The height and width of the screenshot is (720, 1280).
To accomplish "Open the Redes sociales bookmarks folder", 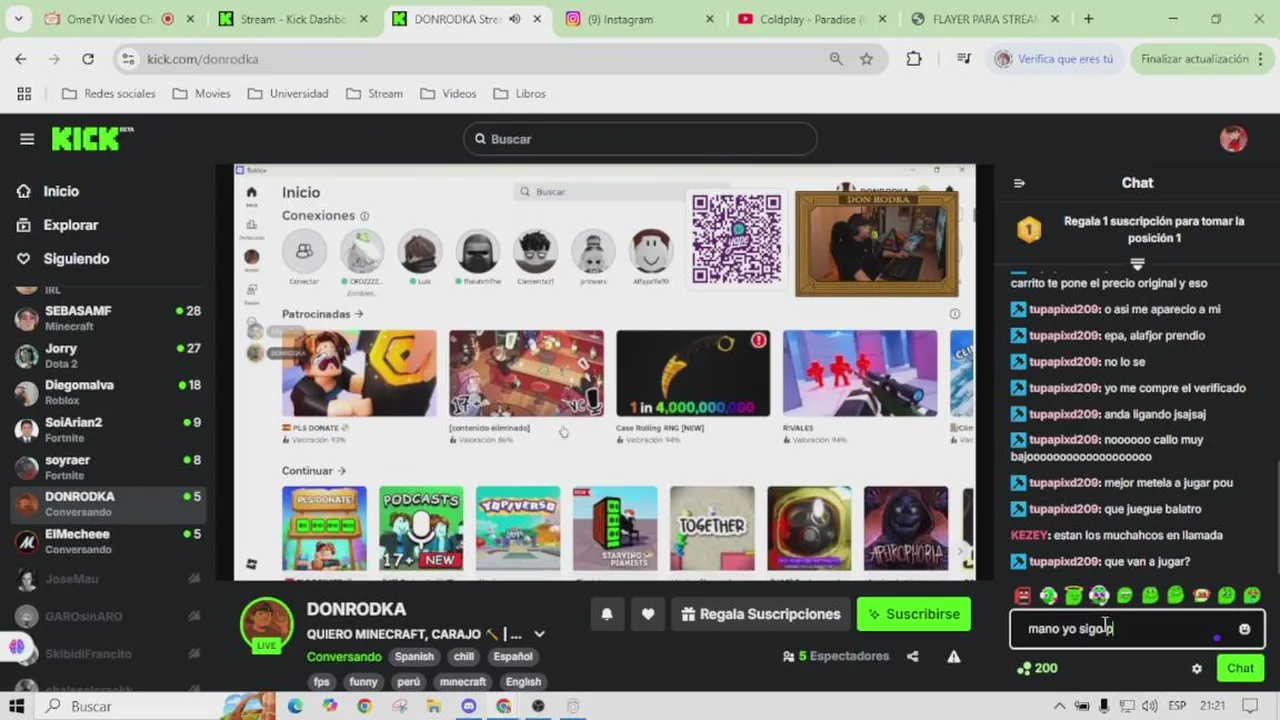I will pyautogui.click(x=108, y=94).
